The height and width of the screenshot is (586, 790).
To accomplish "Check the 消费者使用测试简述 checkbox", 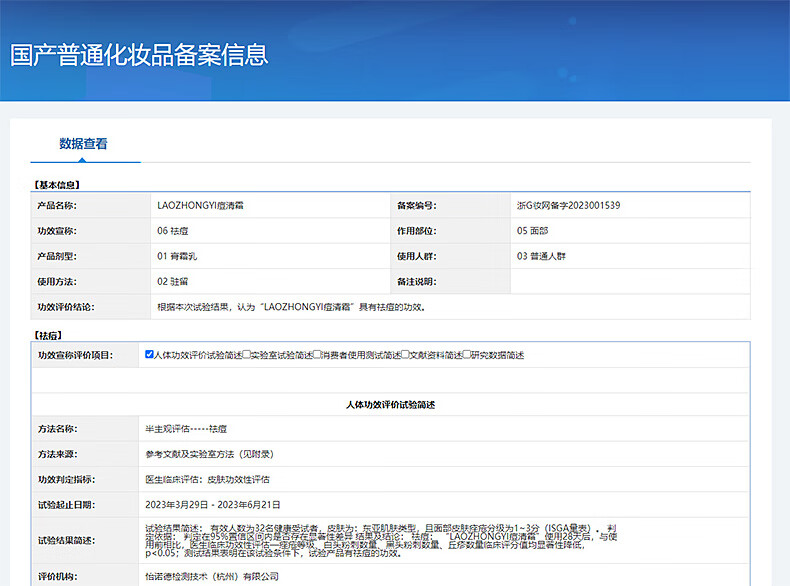I will [x=317, y=354].
